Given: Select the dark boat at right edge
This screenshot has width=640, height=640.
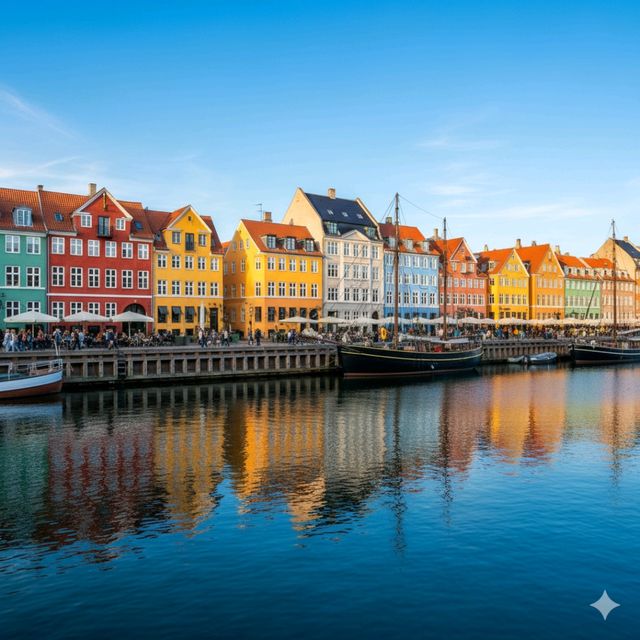Looking at the screenshot, I should pos(606,353).
